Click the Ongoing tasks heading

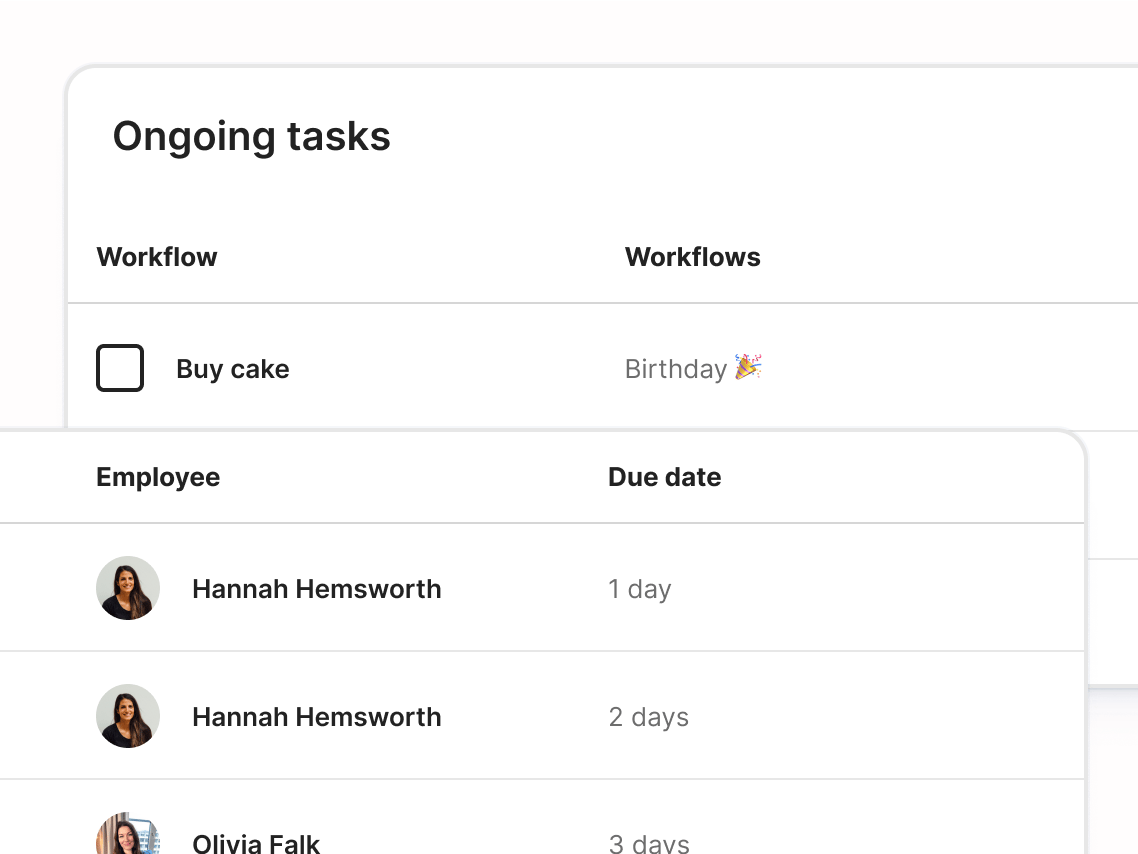click(251, 136)
